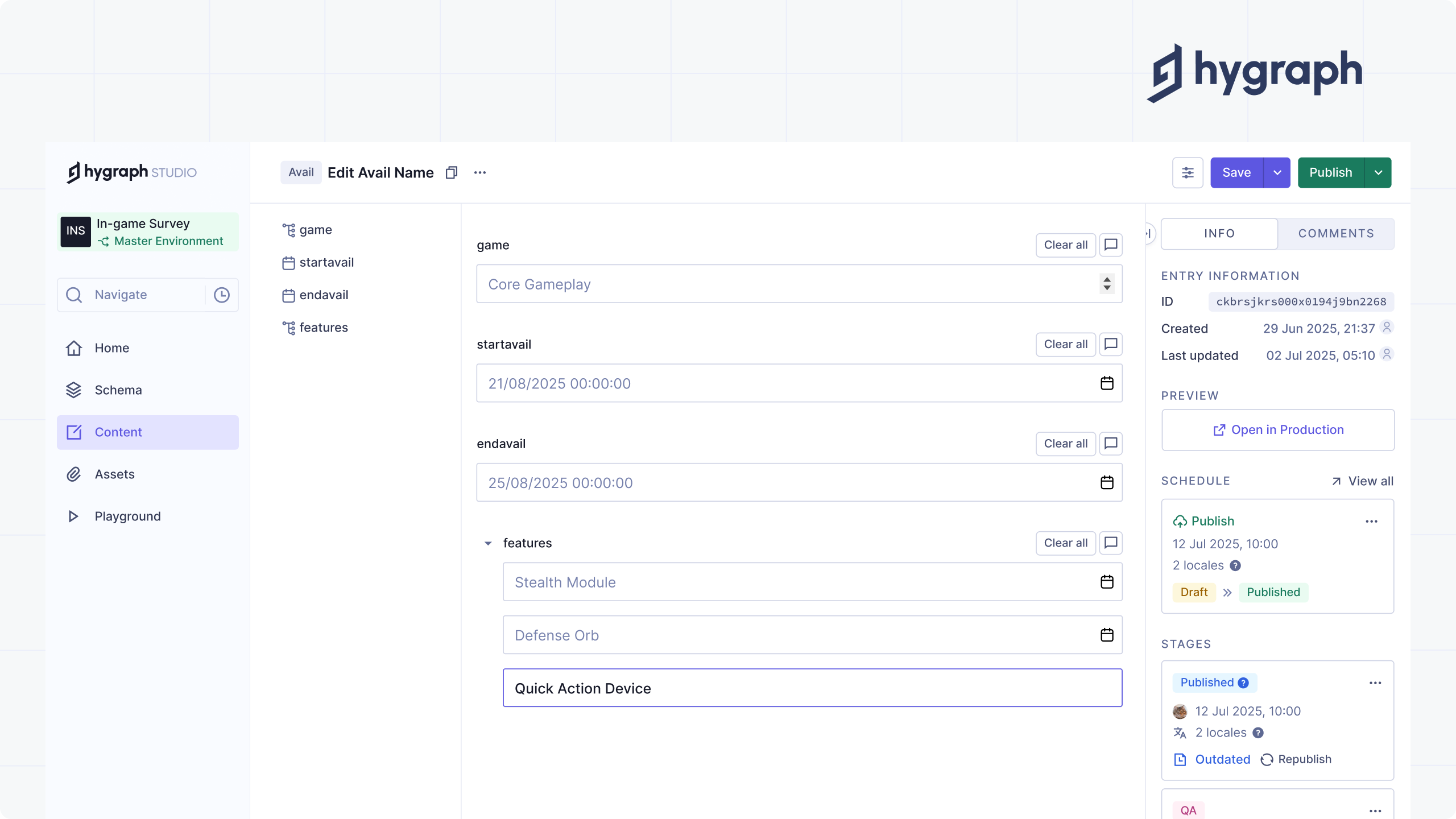Expand the Save button dropdown arrow

pyautogui.click(x=1277, y=172)
